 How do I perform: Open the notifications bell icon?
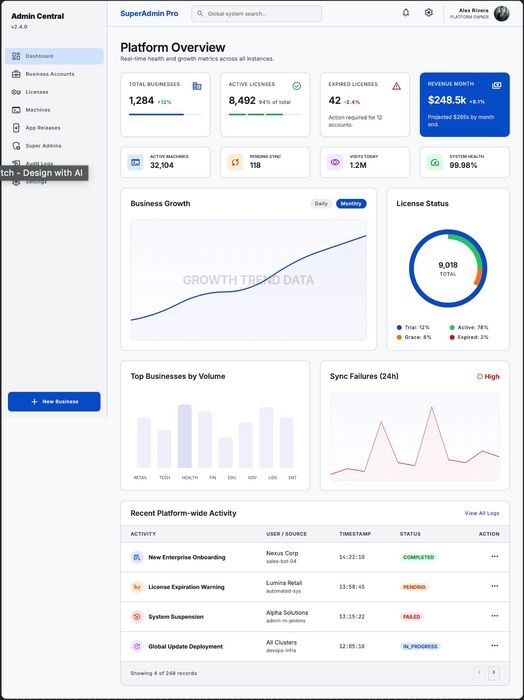point(406,12)
